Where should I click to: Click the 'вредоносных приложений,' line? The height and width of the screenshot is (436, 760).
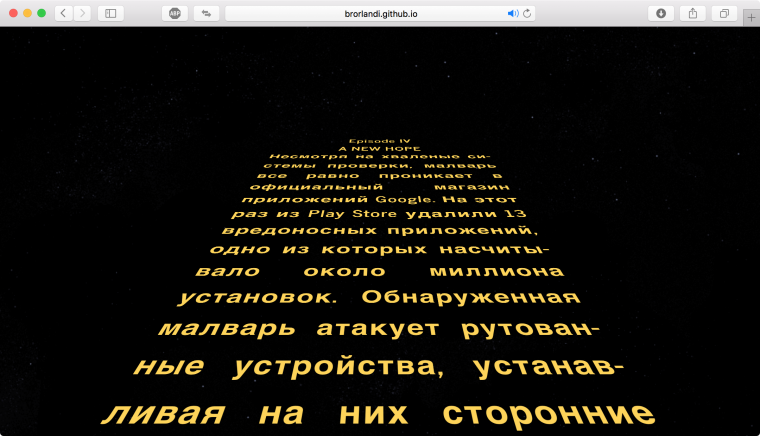(x=380, y=230)
